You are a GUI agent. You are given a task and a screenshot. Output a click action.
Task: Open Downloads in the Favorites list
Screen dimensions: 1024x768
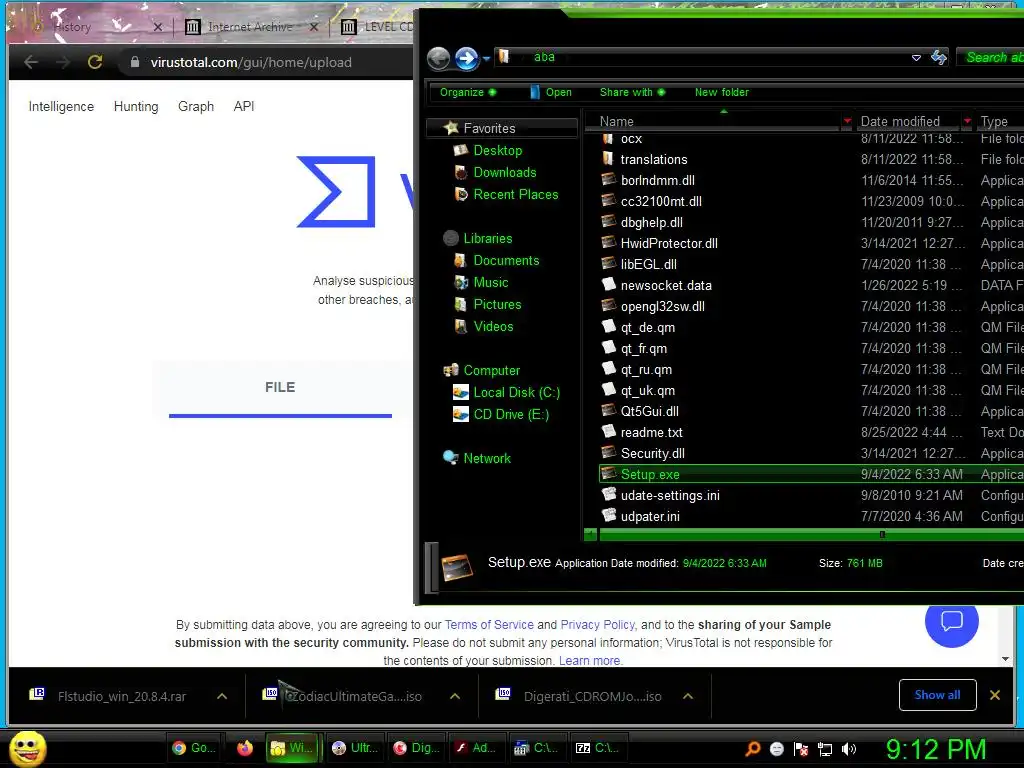point(504,172)
